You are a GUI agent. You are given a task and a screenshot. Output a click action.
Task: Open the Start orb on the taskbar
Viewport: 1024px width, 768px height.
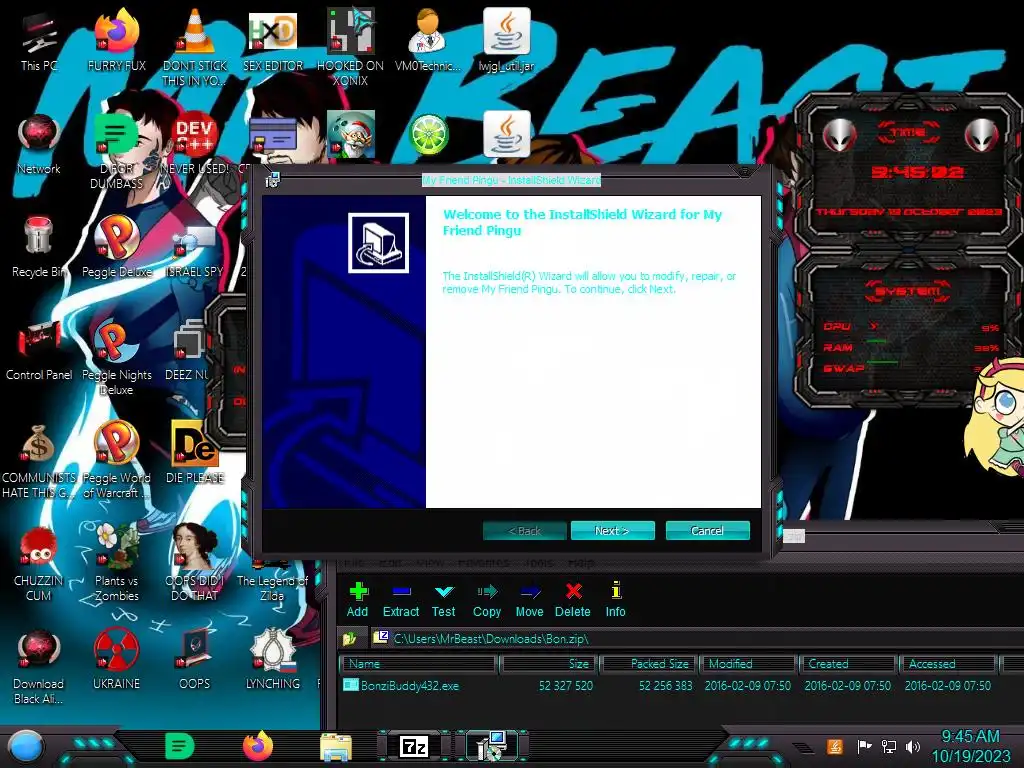coord(25,747)
